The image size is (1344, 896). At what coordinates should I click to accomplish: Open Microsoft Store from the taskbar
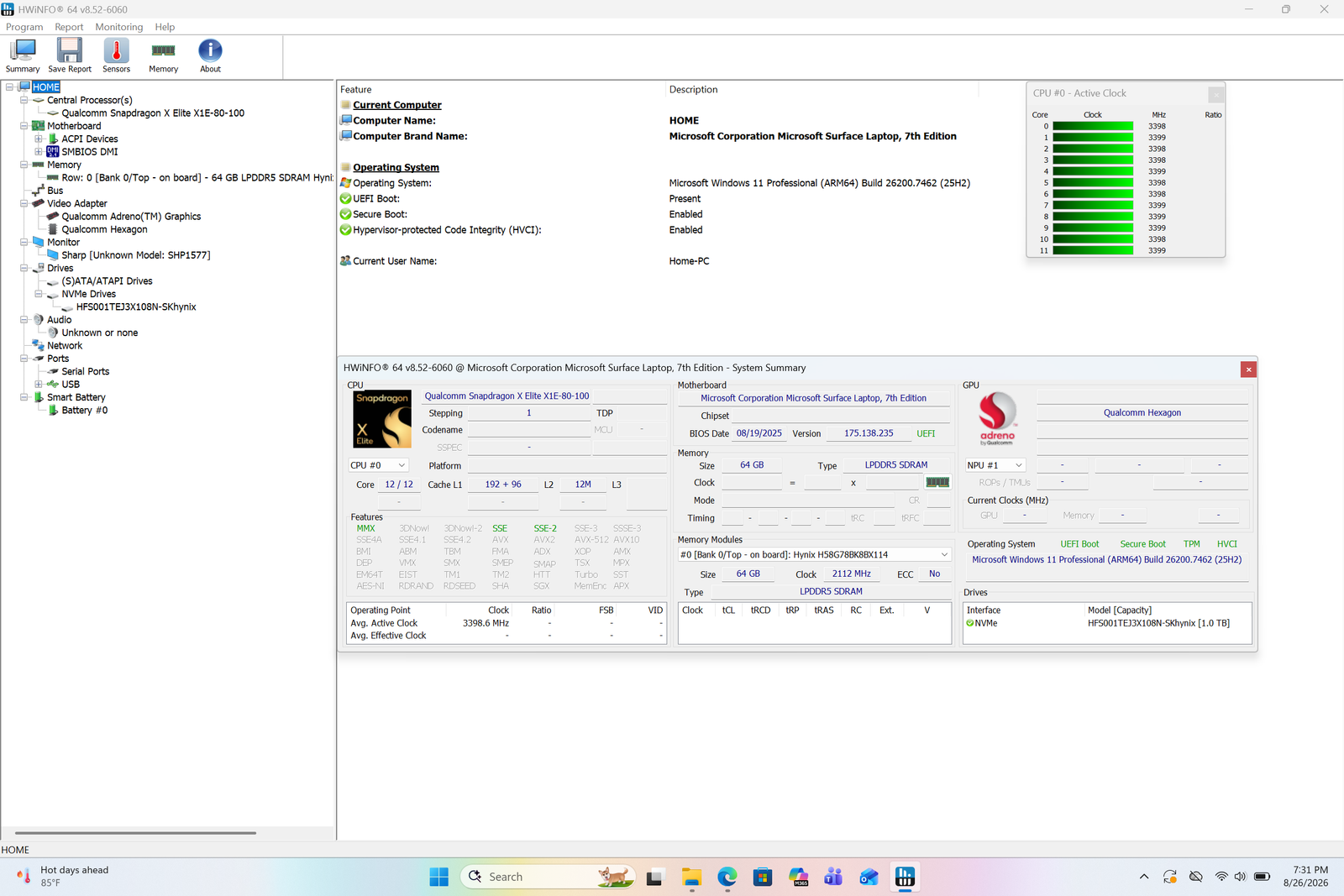763,877
